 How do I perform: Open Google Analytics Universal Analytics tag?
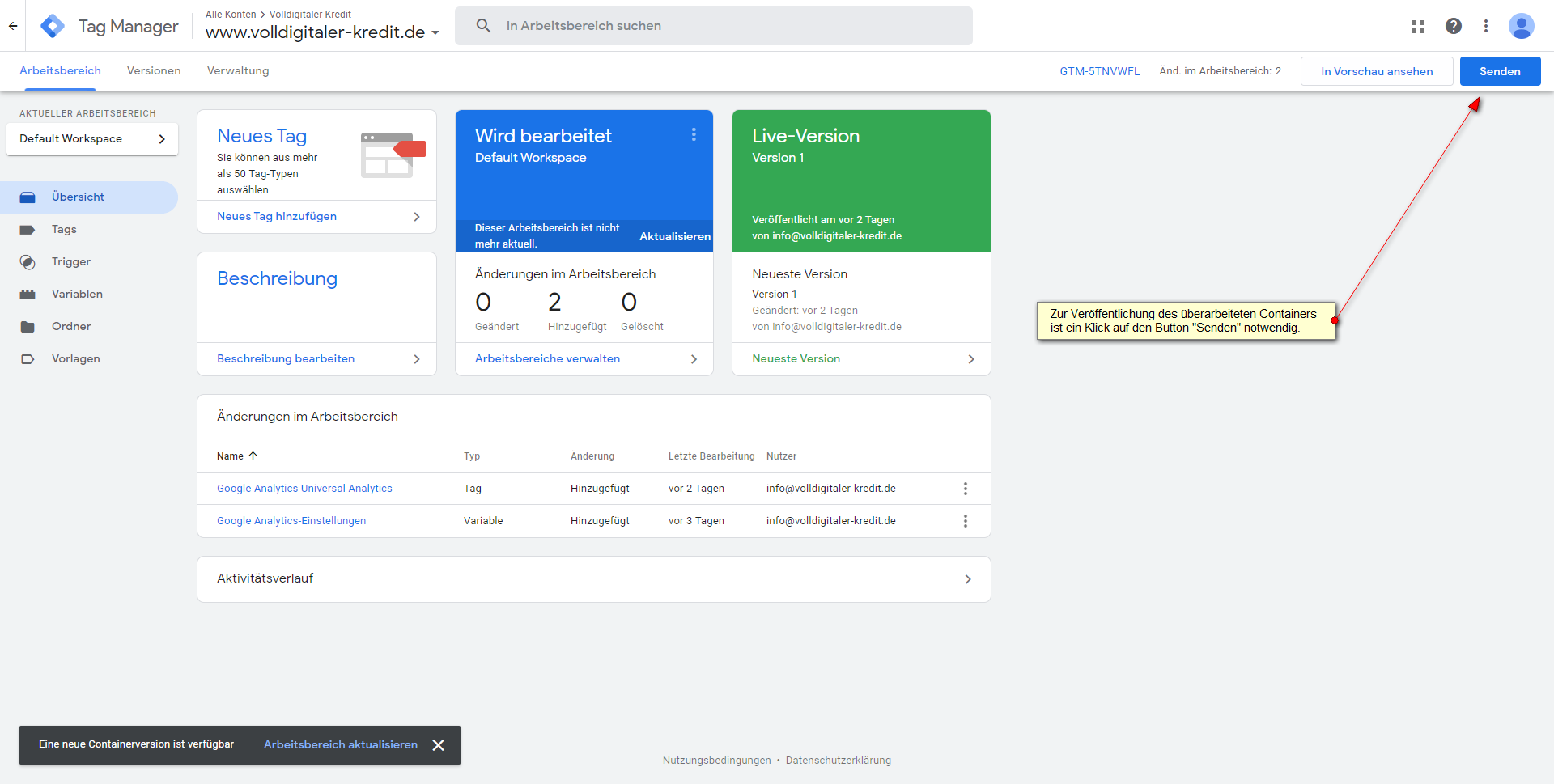pos(304,489)
